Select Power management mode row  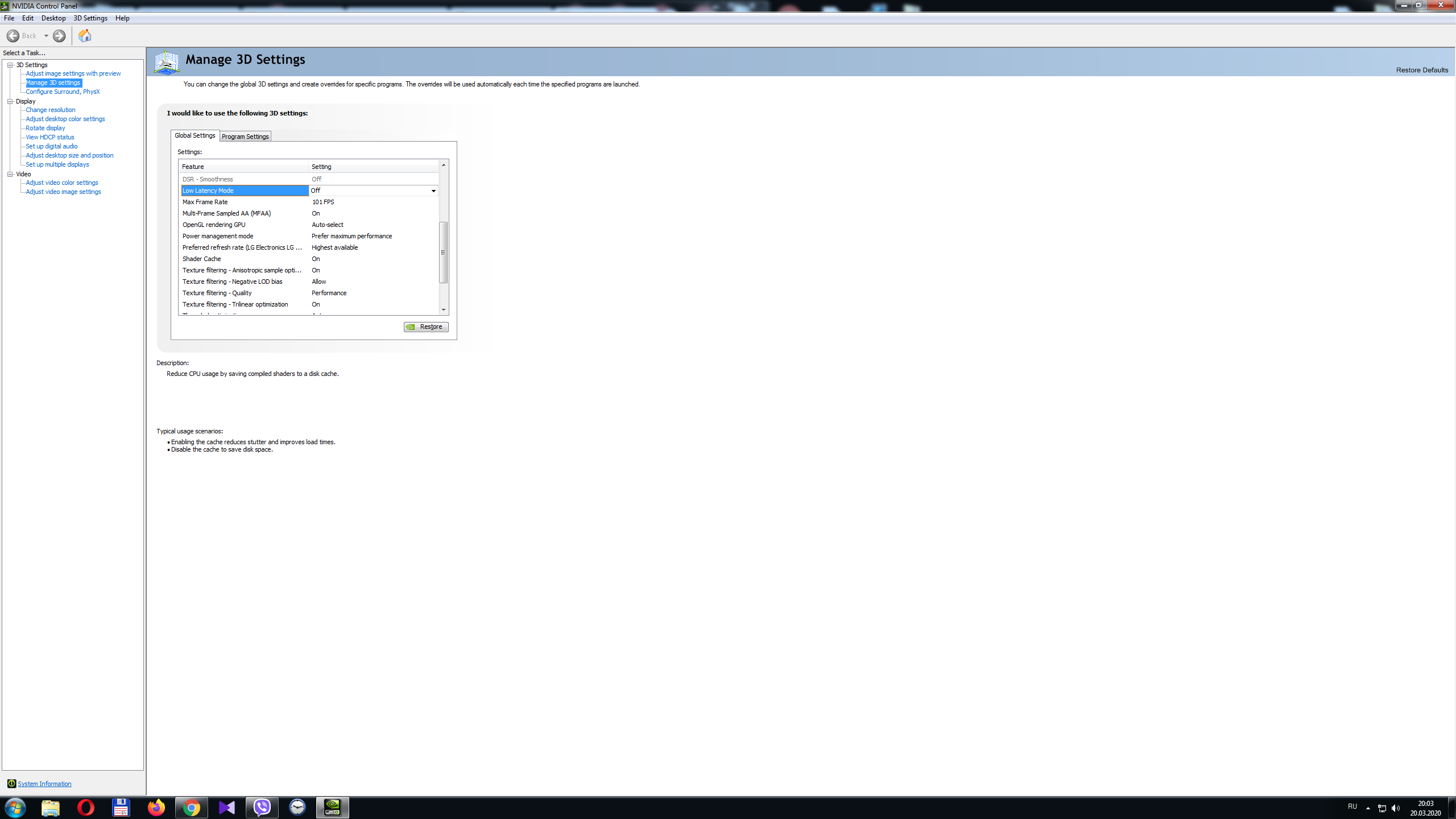(x=310, y=236)
